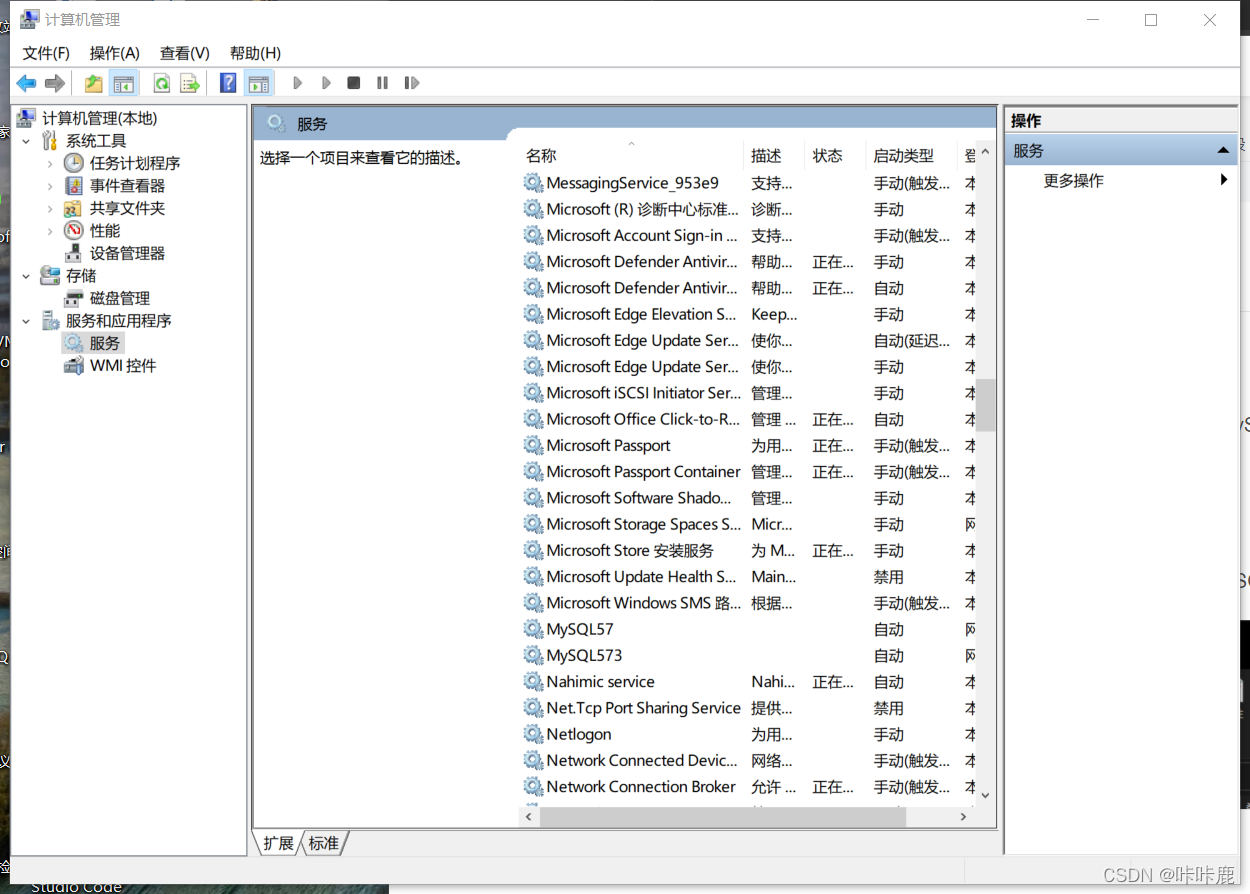This screenshot has width=1250, height=894.
Task: Select the Microsoft Passport service
Action: click(x=748, y=446)
